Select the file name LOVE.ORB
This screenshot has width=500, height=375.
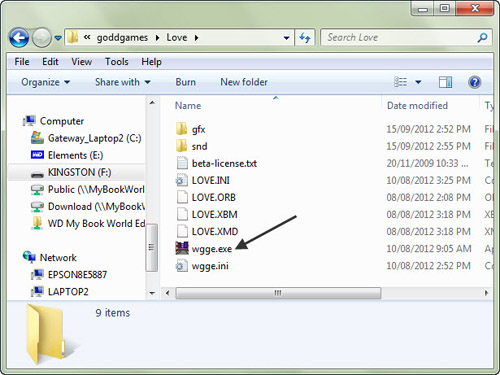click(x=214, y=197)
